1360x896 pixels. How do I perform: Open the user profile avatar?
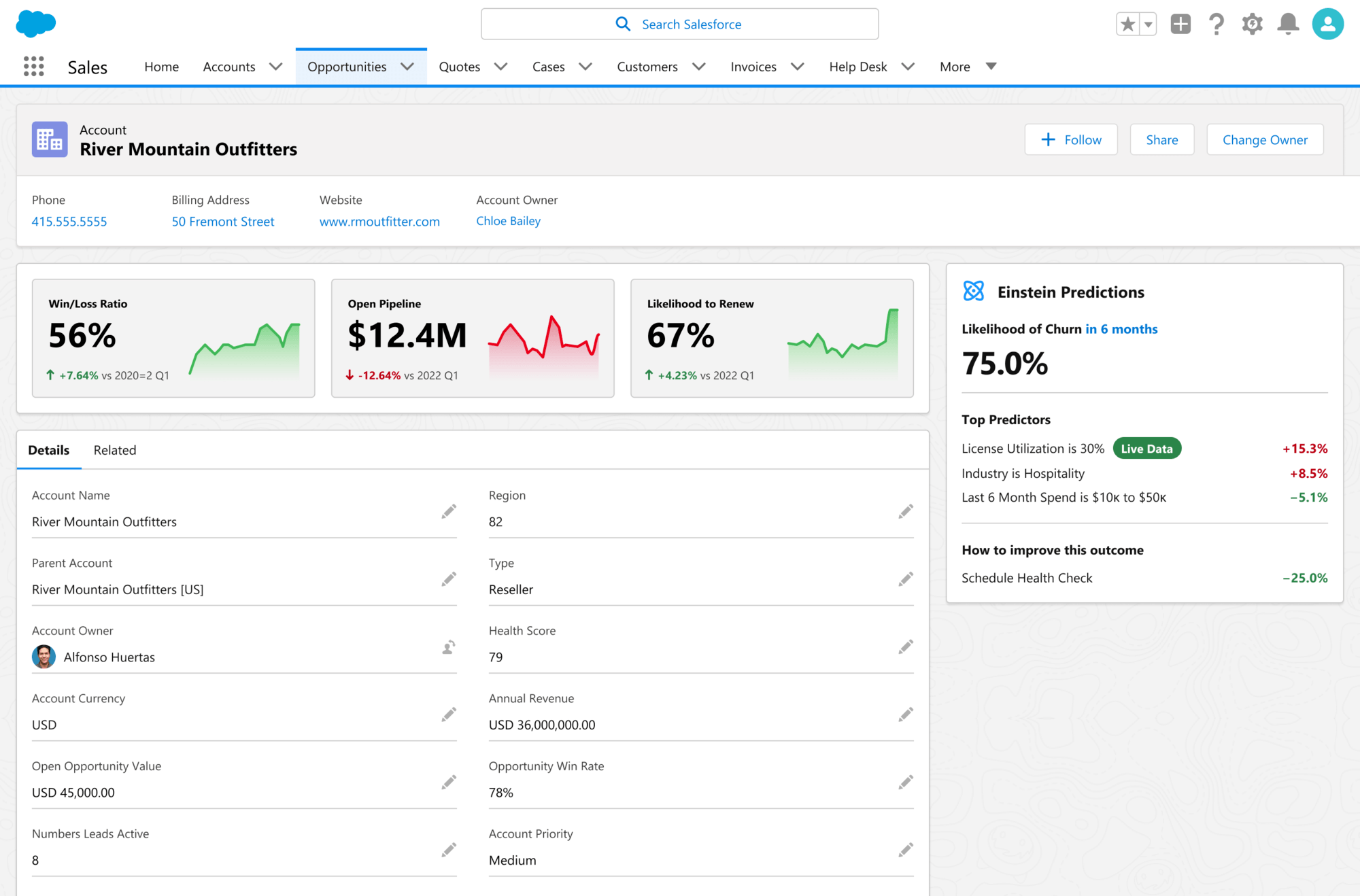pos(1327,24)
